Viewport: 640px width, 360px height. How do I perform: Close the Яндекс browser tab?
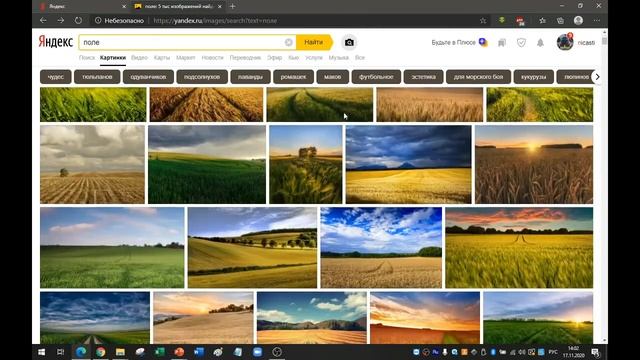[x=124, y=7]
